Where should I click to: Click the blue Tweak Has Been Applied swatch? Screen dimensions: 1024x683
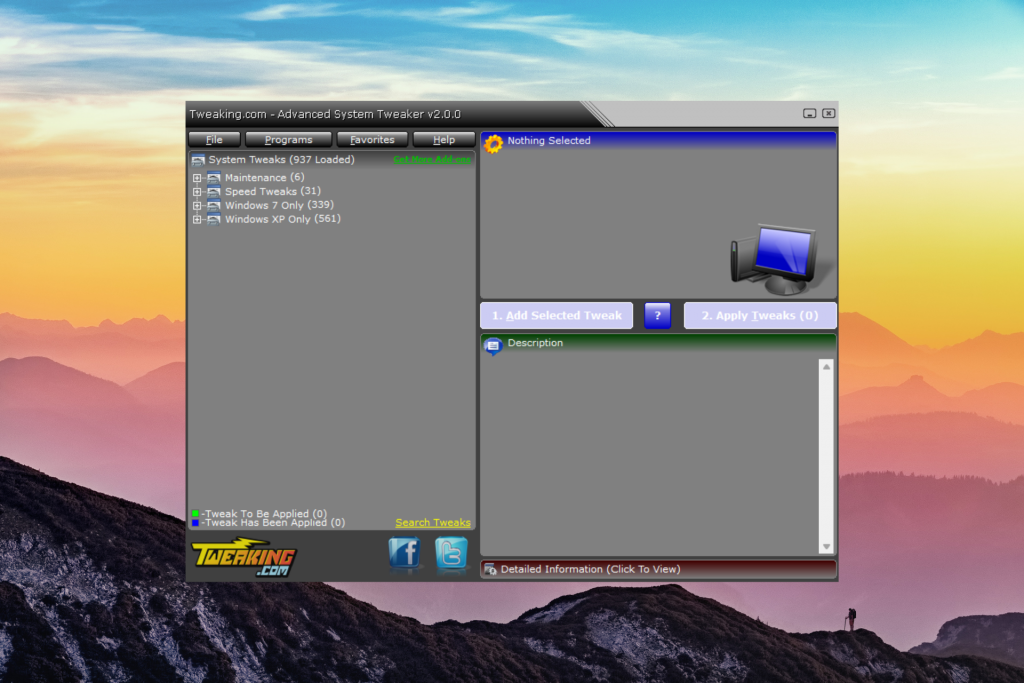(x=195, y=522)
